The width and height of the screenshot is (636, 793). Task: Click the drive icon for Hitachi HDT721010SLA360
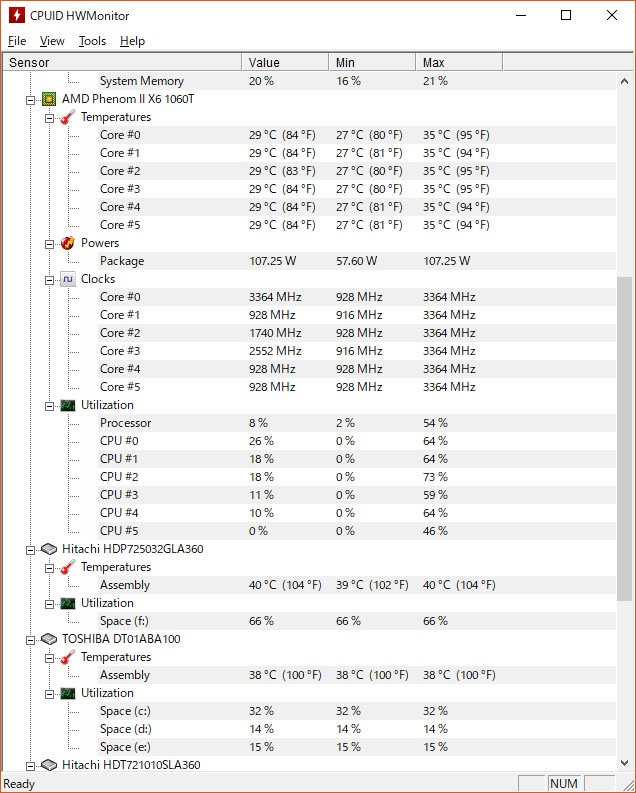click(49, 765)
